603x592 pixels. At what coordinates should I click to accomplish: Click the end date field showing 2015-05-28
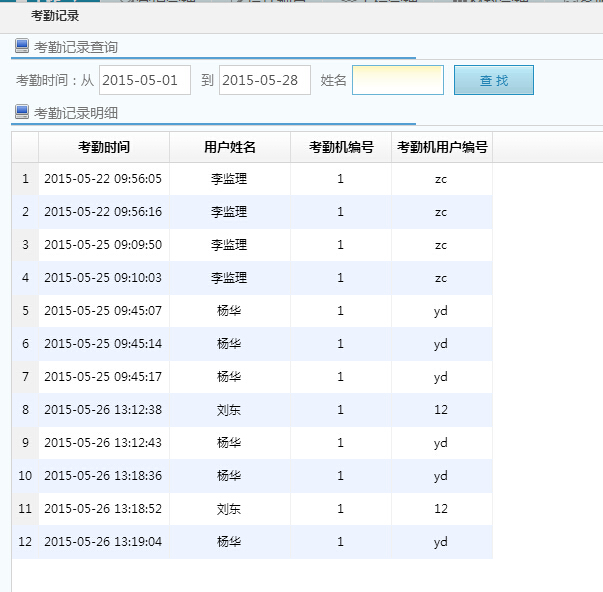click(265, 80)
